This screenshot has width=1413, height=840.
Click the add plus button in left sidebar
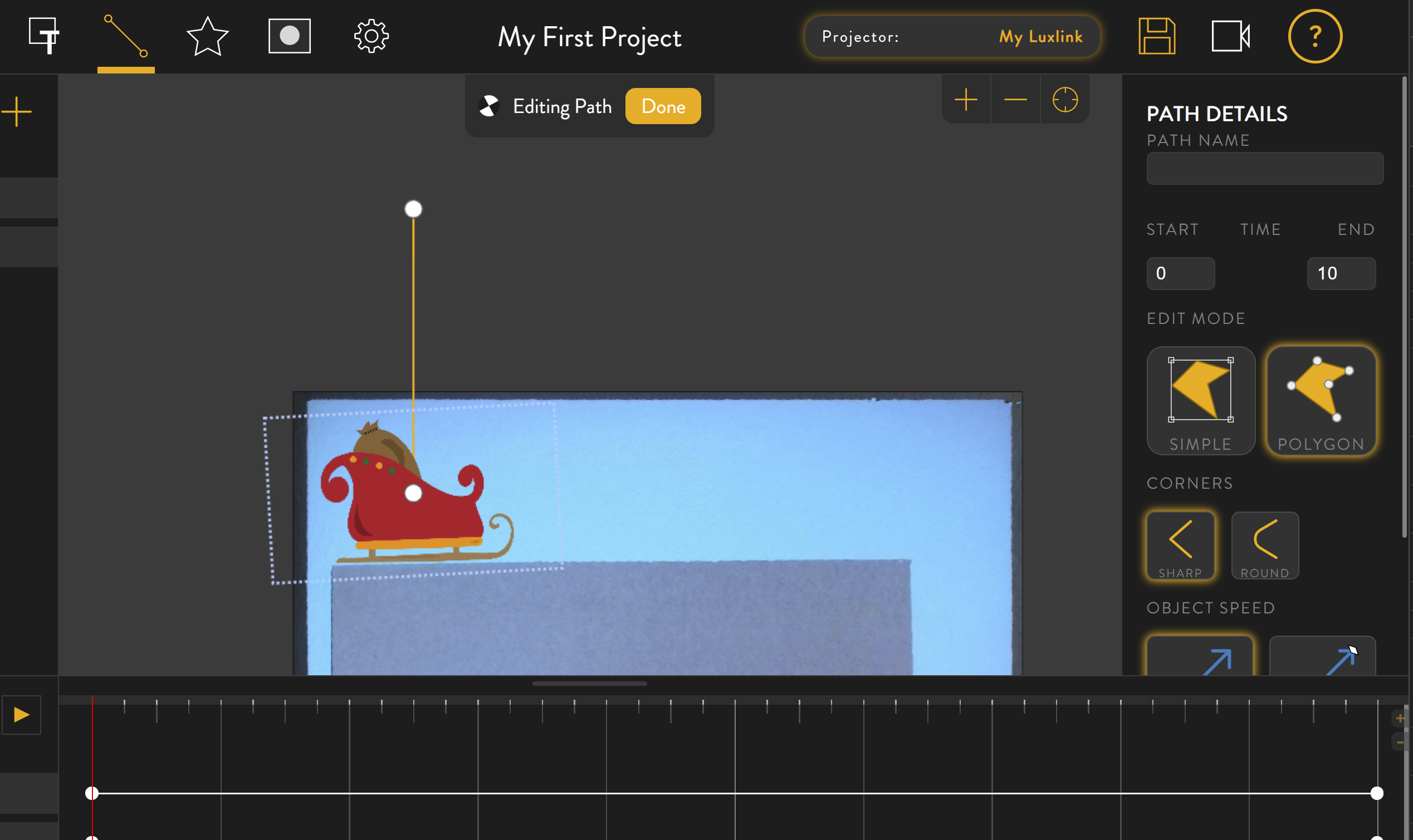(17, 111)
